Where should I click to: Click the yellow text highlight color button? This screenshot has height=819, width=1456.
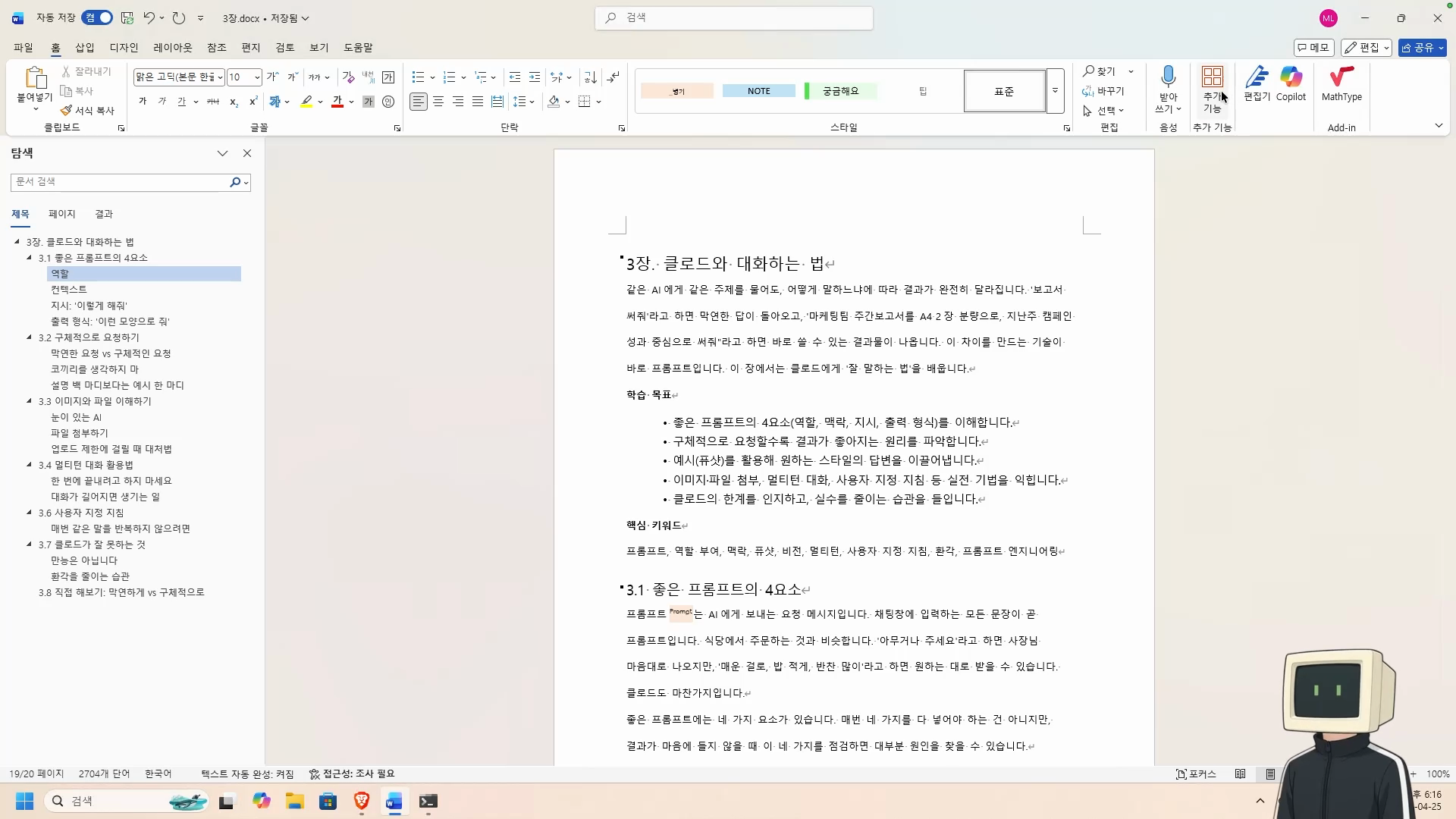coord(306,102)
